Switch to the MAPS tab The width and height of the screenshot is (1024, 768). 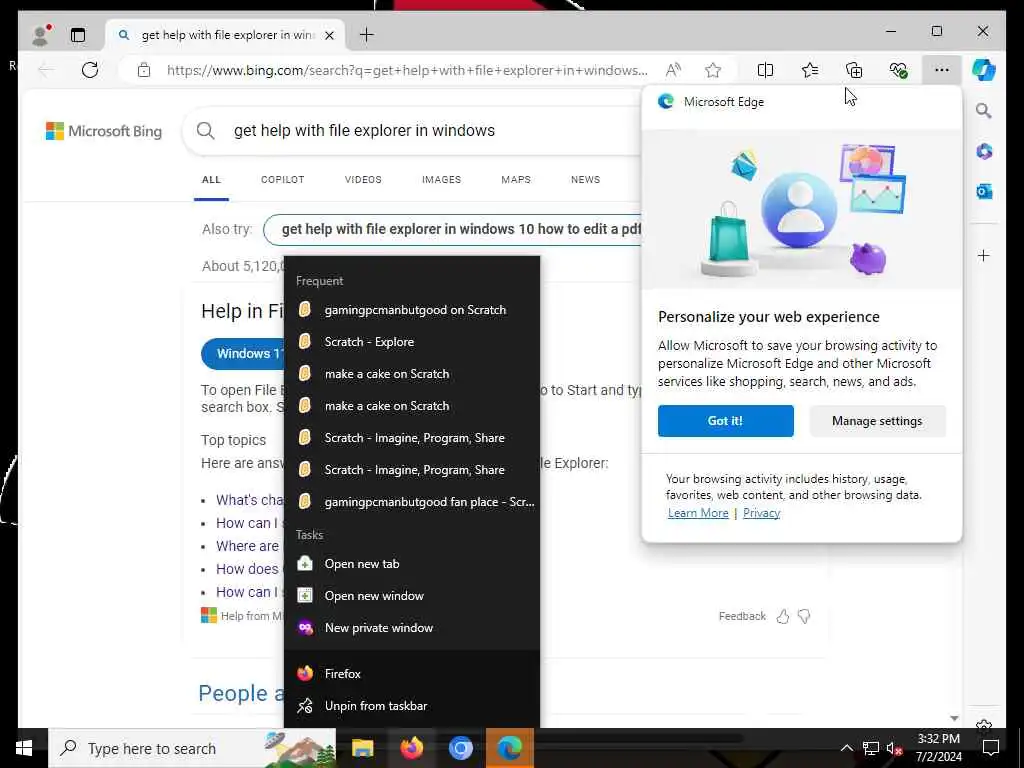[x=516, y=180]
